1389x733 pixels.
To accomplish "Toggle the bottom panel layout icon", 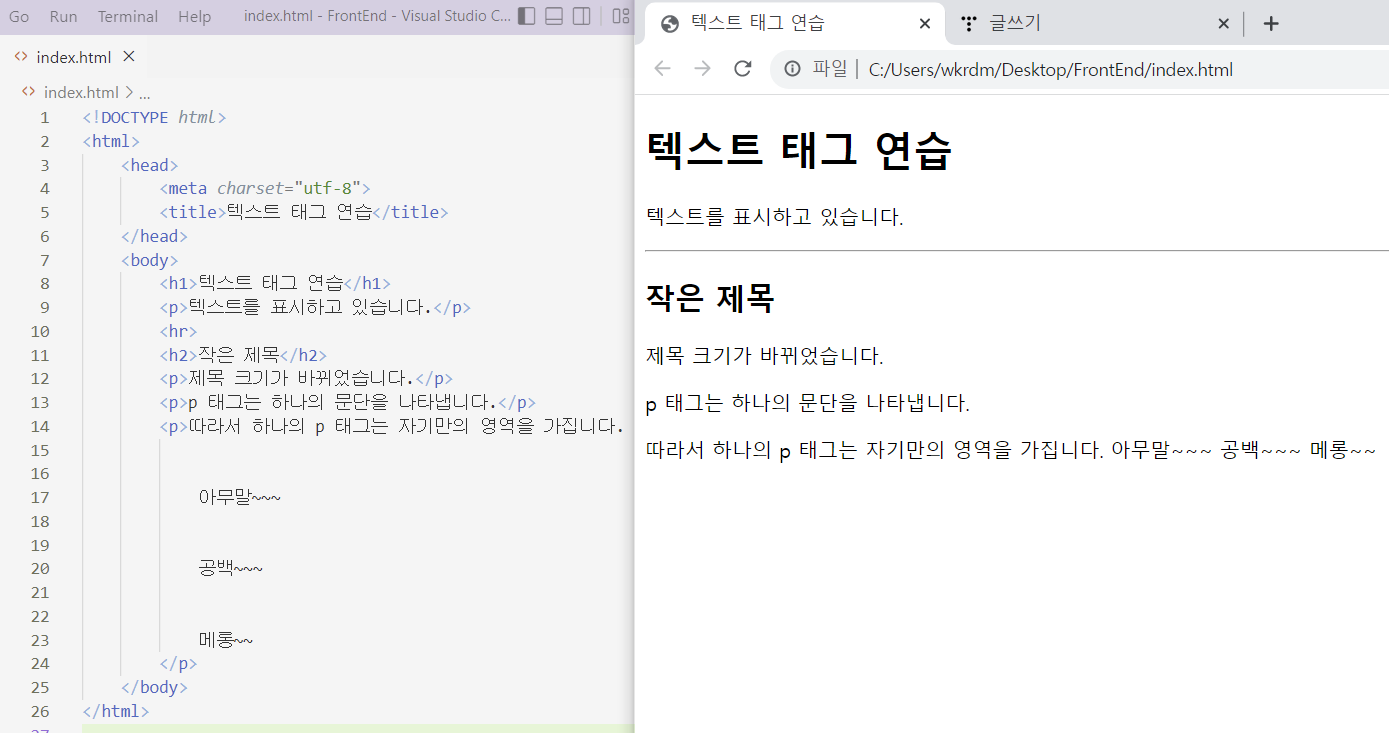I will coord(554,16).
